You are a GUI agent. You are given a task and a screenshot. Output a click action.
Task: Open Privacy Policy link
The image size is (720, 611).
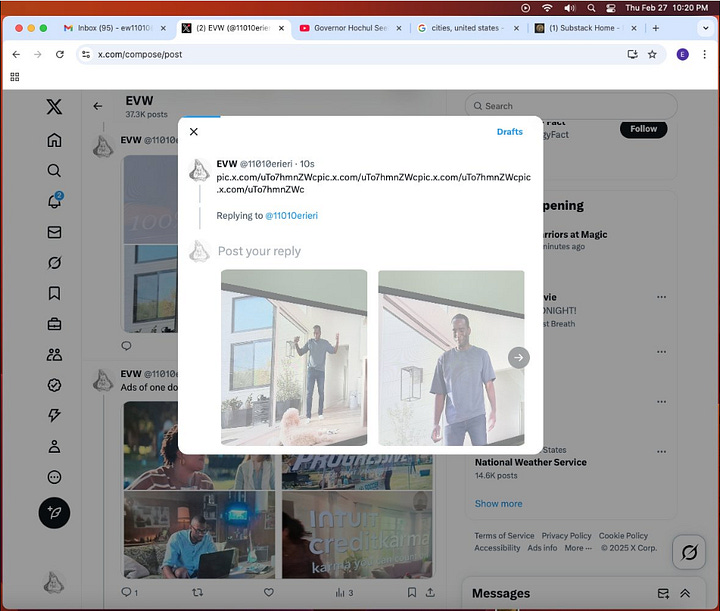coord(566,536)
